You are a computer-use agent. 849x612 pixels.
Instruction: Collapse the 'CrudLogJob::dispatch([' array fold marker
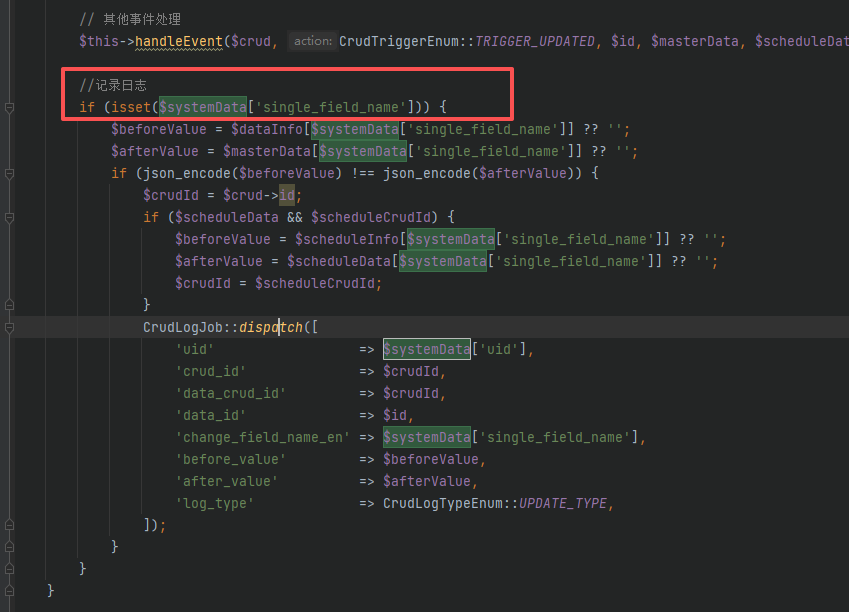pos(9,328)
